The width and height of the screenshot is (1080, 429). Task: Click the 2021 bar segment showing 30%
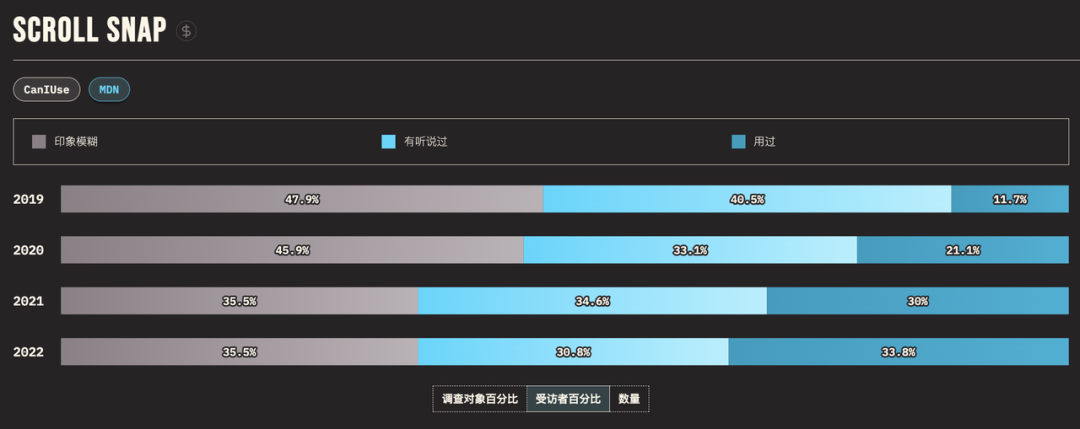point(918,301)
